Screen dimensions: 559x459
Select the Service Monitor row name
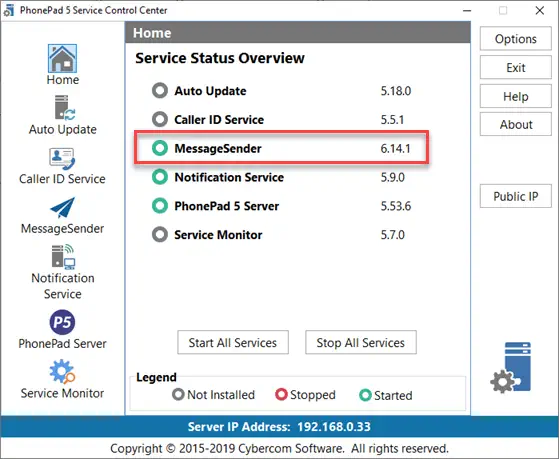218,235
